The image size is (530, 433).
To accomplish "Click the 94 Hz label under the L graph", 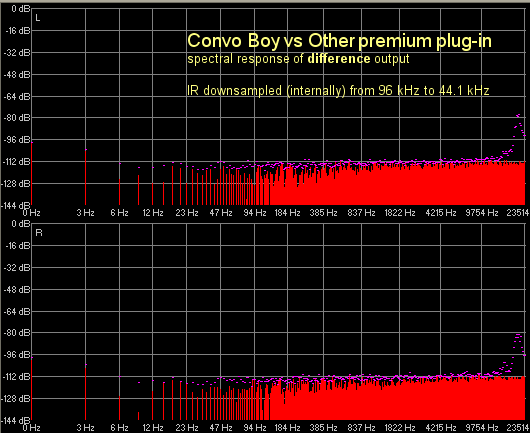I will pos(255,213).
